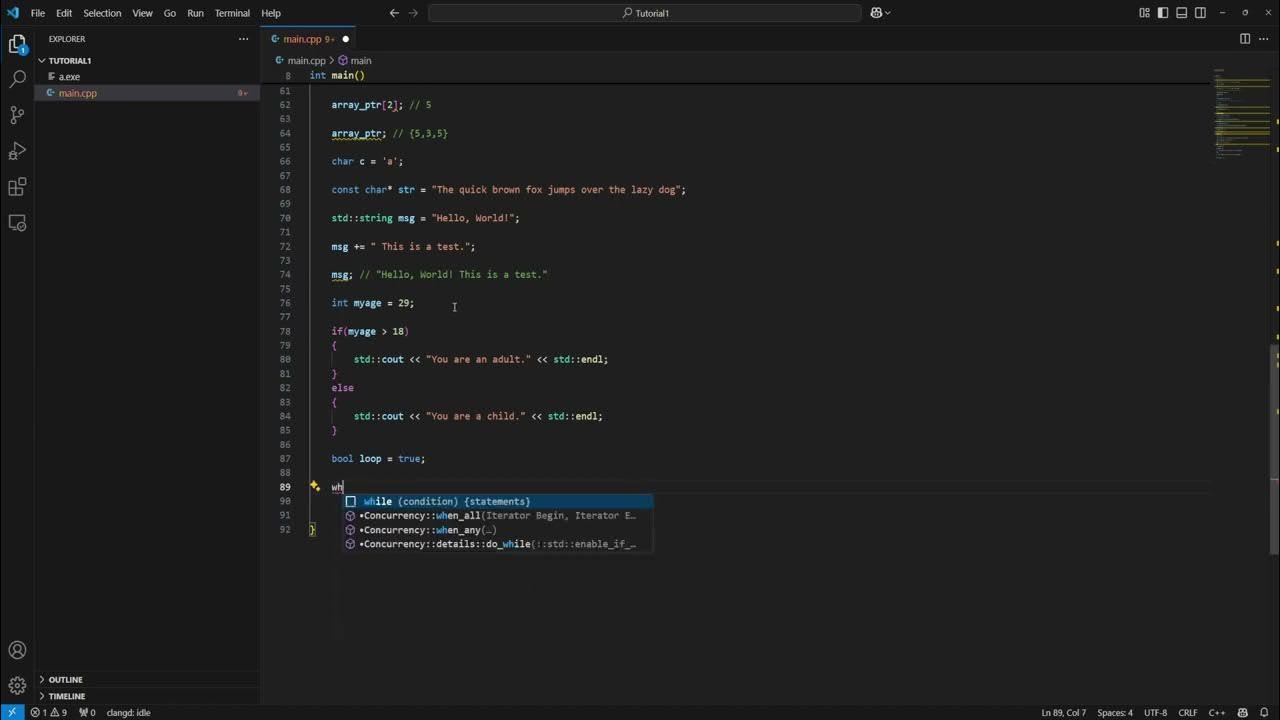Open the Run menu
1280x720 pixels.
coord(195,13)
